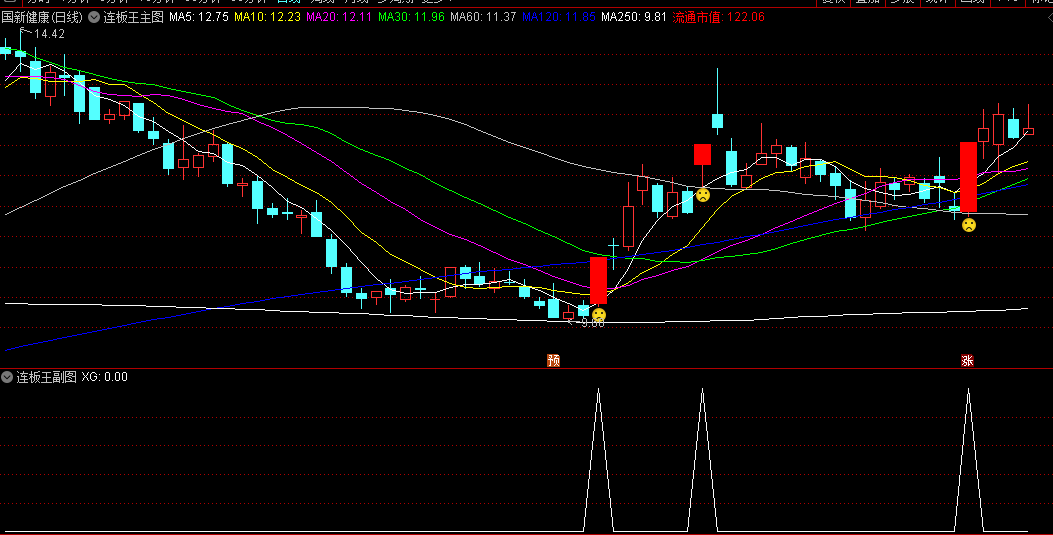Select the small solid red candle mid-chart
Screen dimensions: 1053x535
[702, 154]
